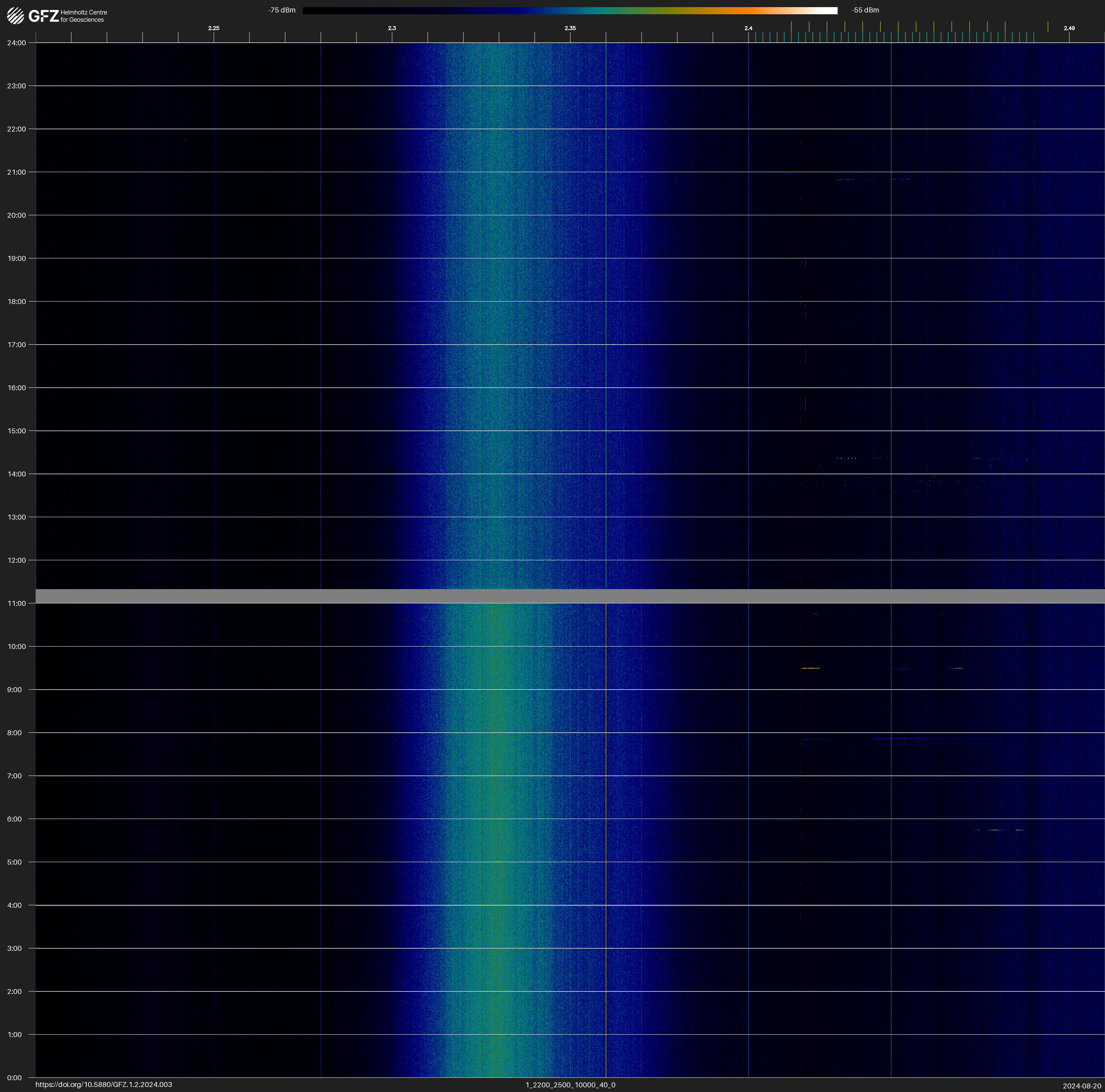Click the -55 dBm scale label
Image resolution: width=1105 pixels, height=1092 pixels.
[x=865, y=10]
